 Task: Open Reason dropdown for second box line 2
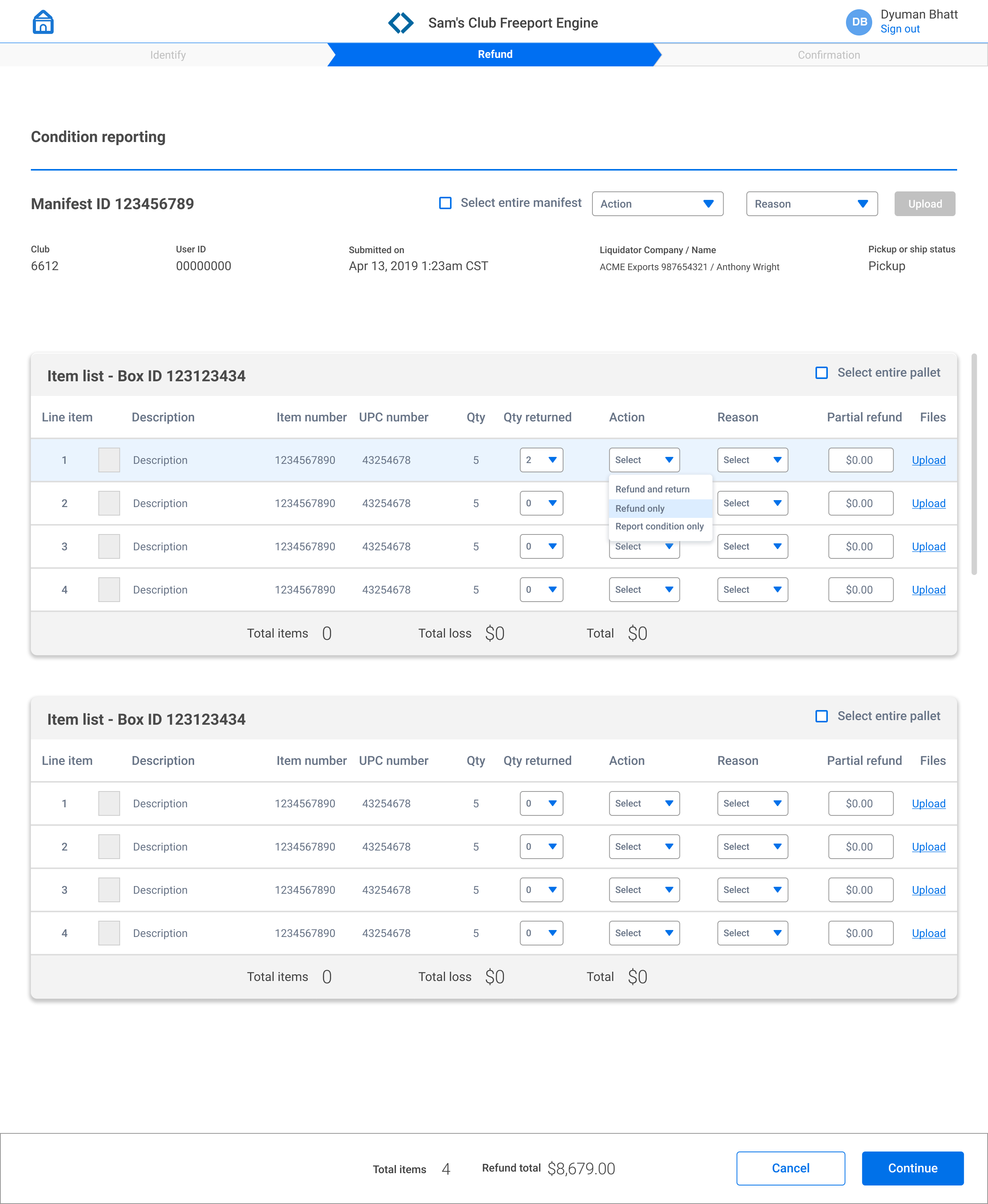(x=752, y=847)
